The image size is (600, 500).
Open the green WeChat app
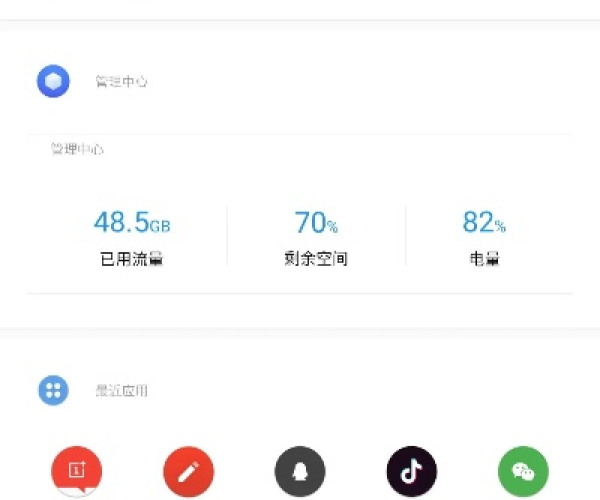(524, 471)
